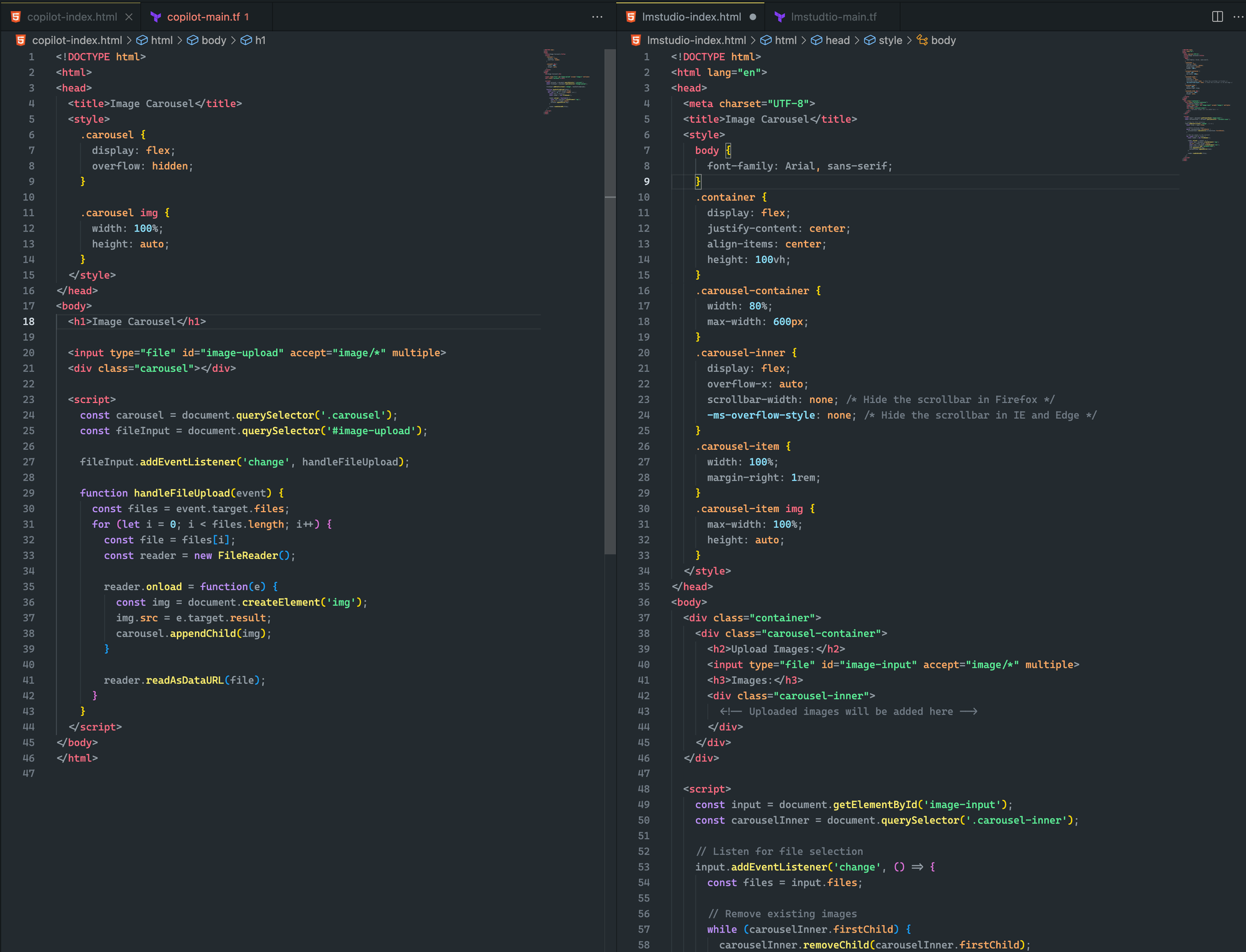
Task: Close the copilot-index.html tab
Action: [x=129, y=17]
